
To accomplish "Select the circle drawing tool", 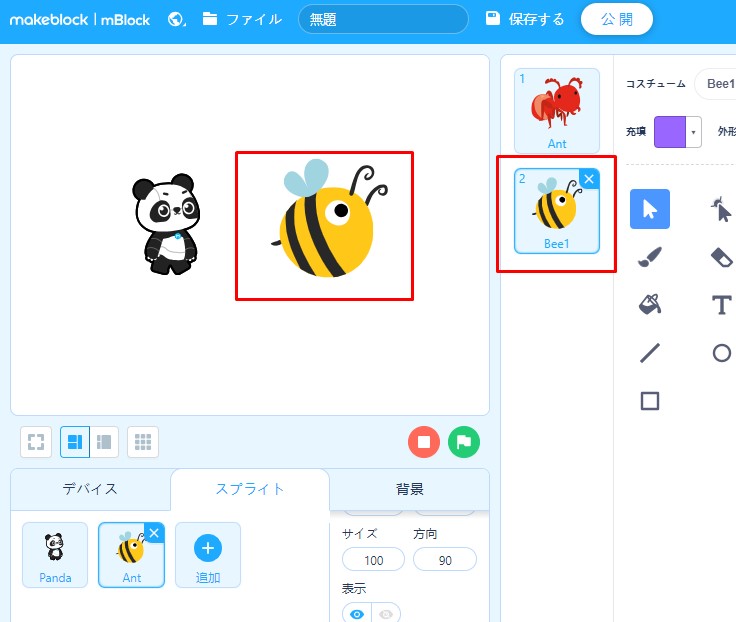I will [x=721, y=353].
